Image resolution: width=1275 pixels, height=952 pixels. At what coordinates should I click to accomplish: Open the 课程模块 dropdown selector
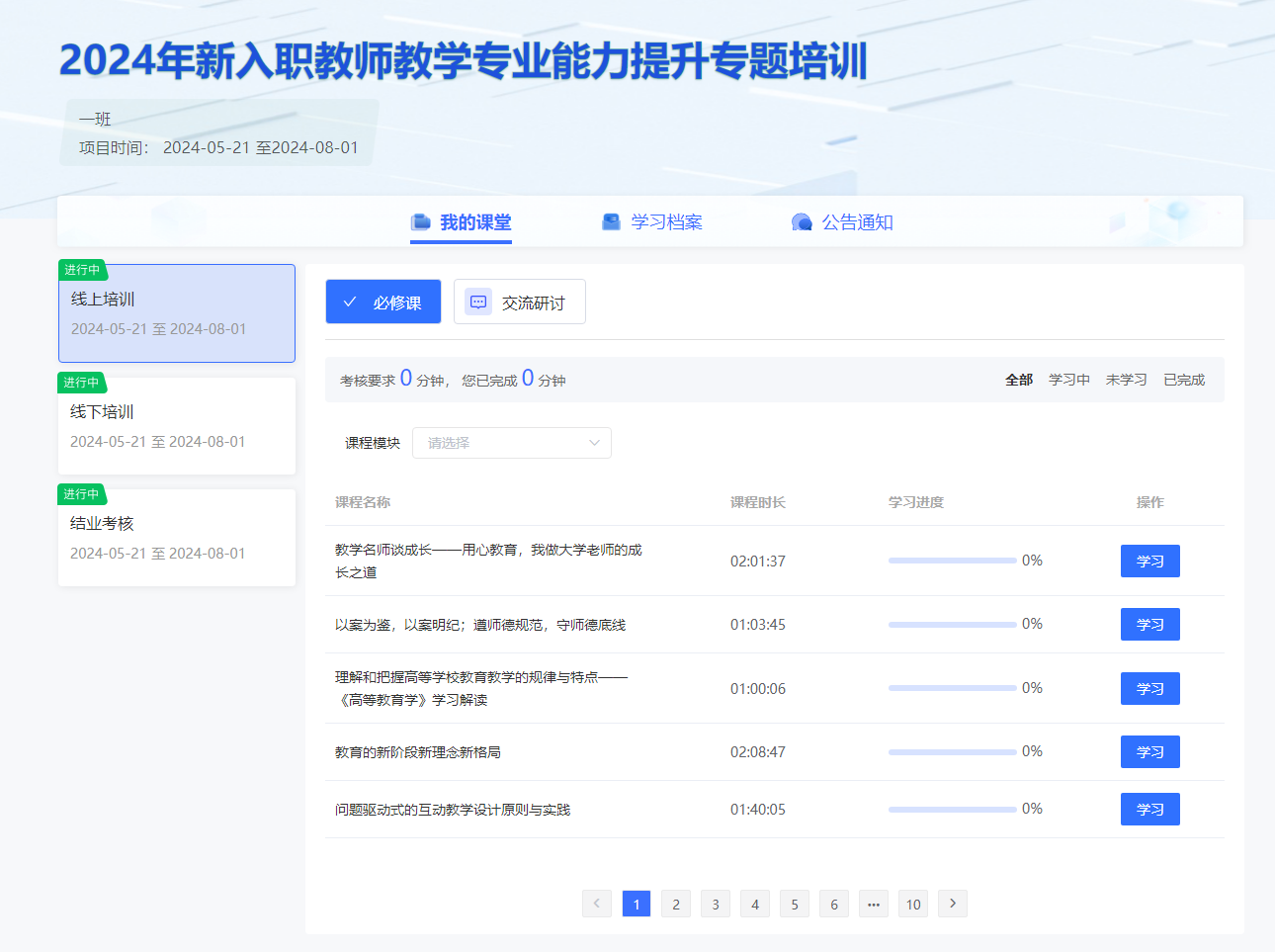511,443
